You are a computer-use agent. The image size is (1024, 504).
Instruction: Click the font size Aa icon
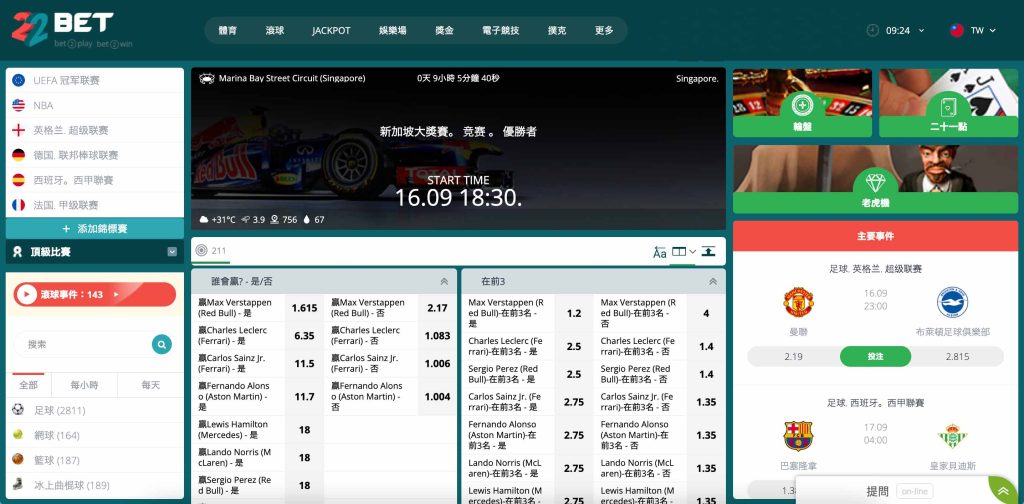(660, 252)
